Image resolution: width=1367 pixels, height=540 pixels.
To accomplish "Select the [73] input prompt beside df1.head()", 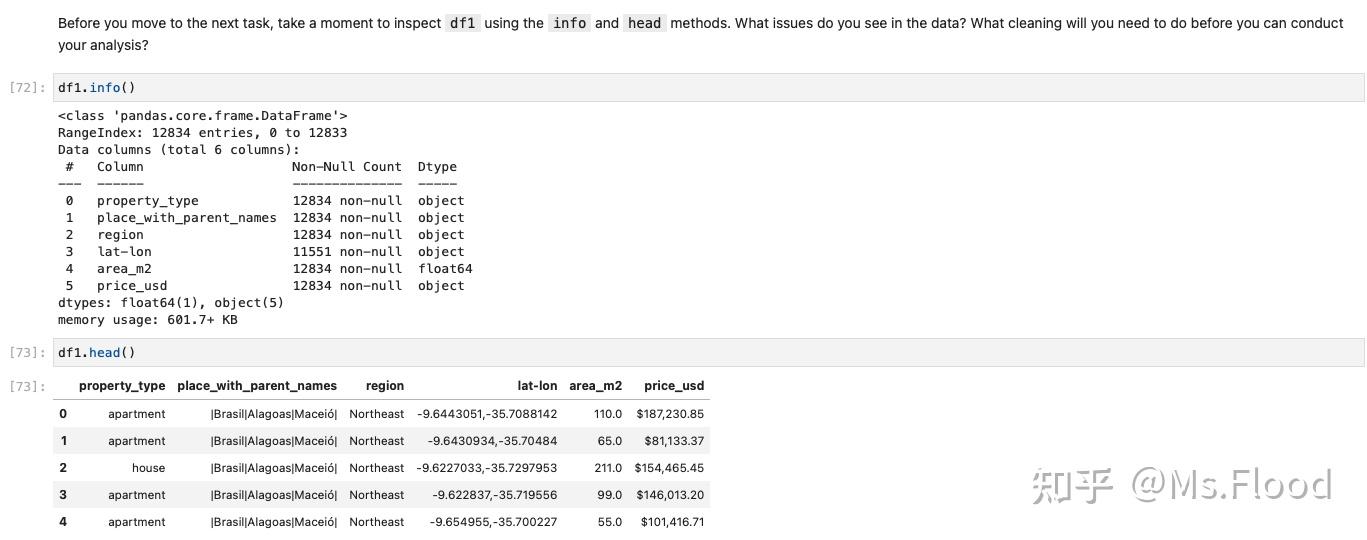I will (x=27, y=353).
